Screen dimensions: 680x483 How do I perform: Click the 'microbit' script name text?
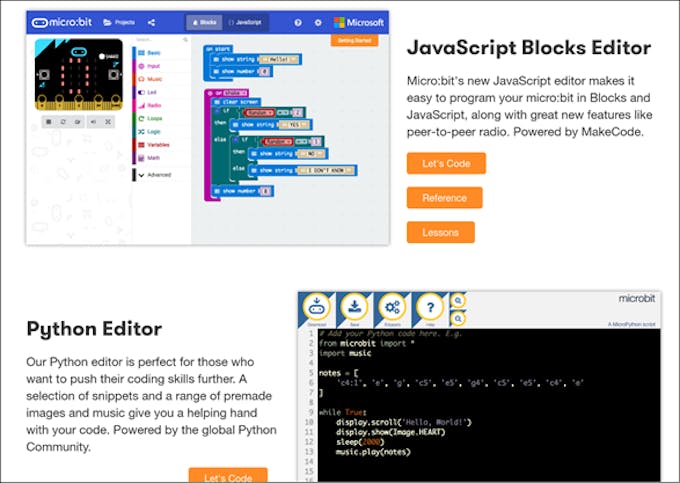click(x=637, y=298)
